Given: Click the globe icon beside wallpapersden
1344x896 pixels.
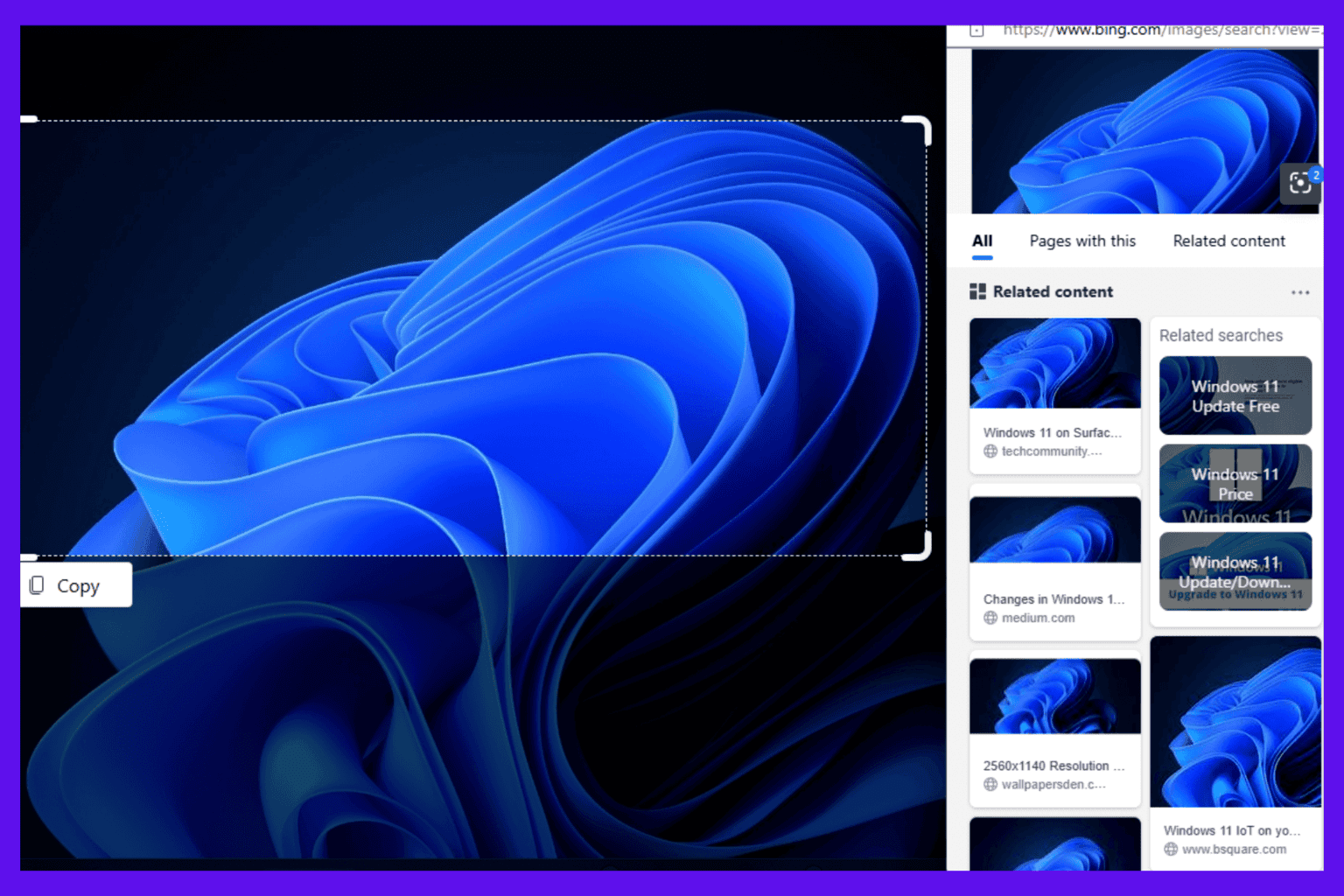Looking at the screenshot, I should [x=990, y=784].
